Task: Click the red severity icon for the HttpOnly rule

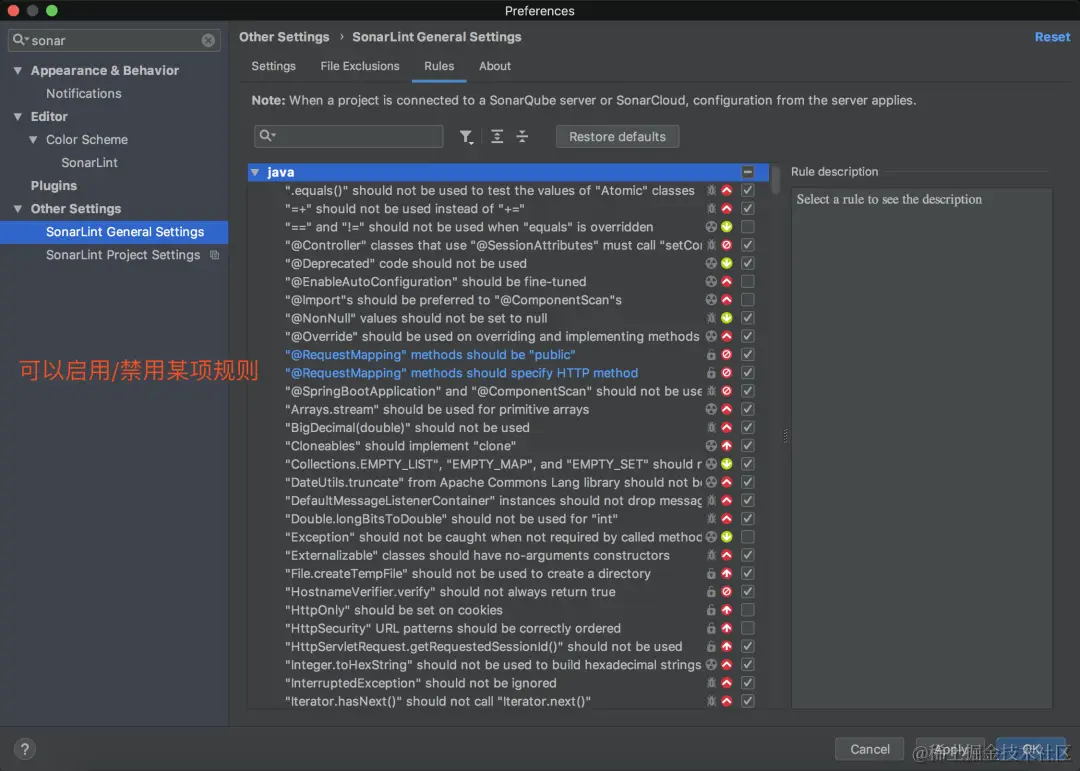Action: 727,610
